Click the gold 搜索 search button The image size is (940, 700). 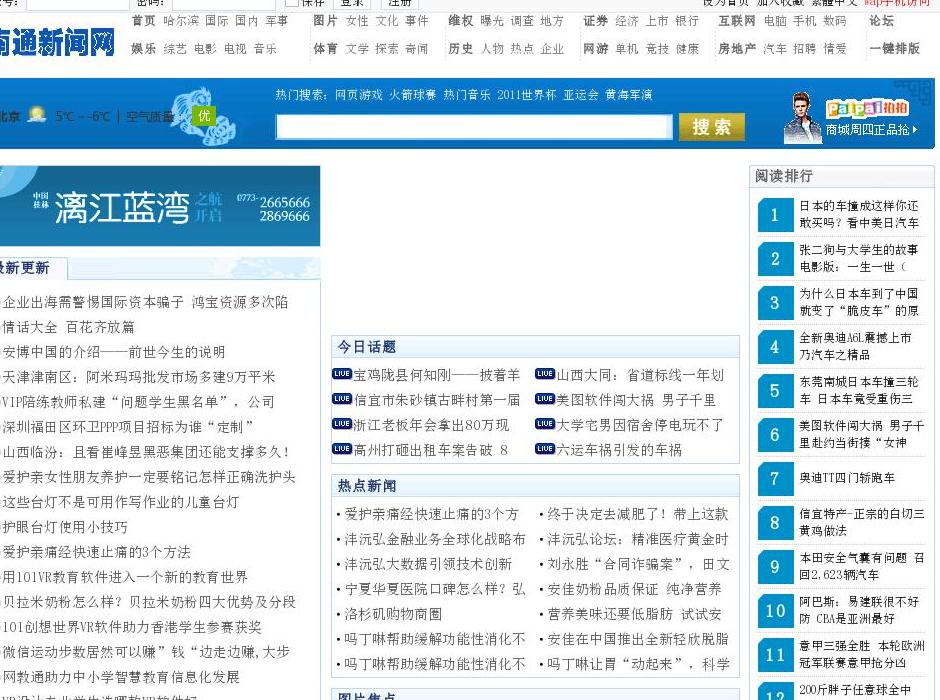(x=712, y=127)
